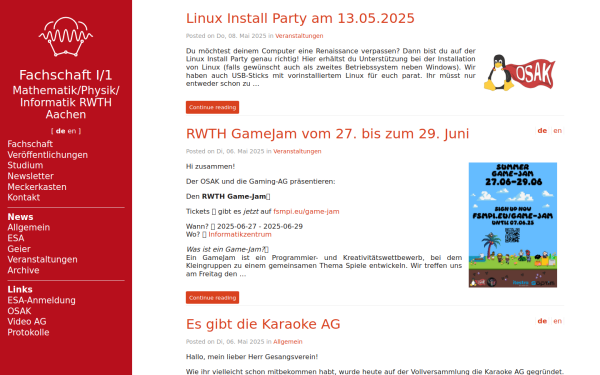Screen dimensions: 600x375
Task: Open the Es gibt die Karaoke AG title
Action: pyautogui.click(x=263, y=324)
